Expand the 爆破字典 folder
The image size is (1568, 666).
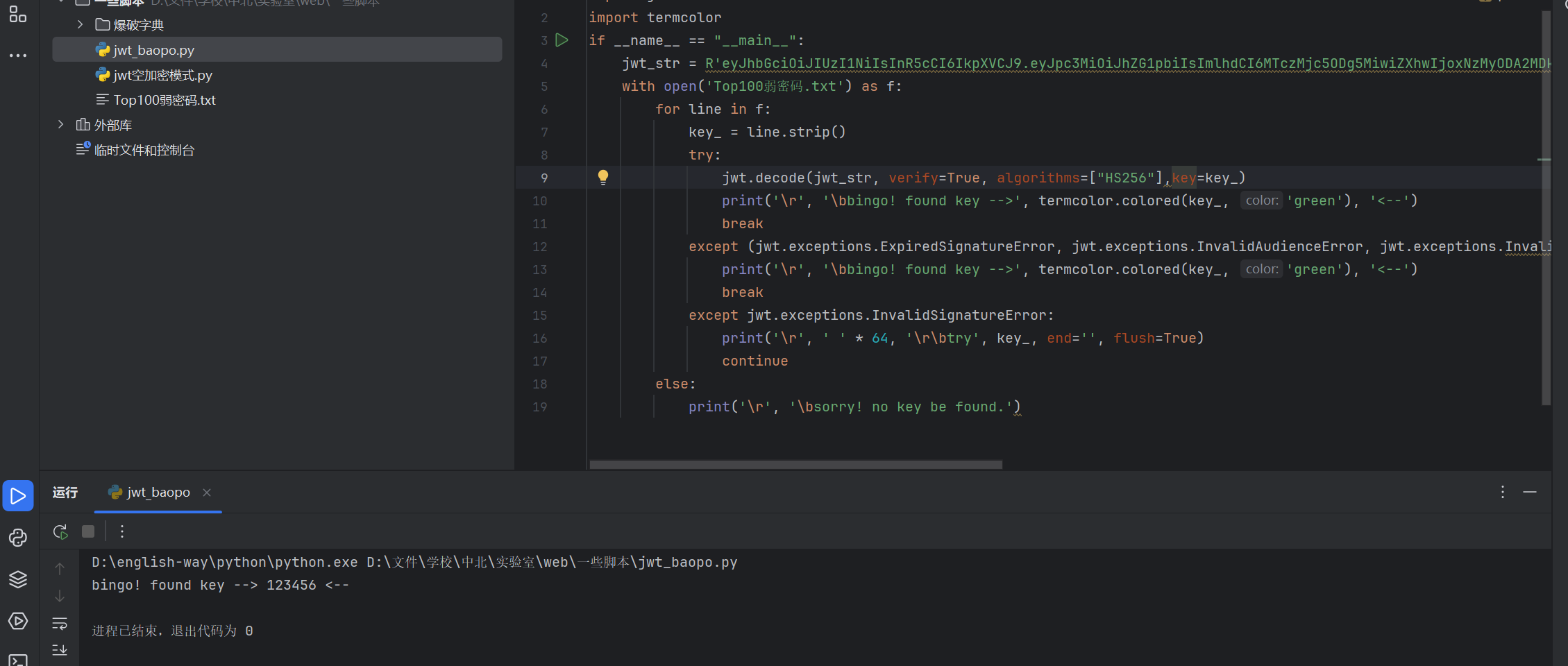tap(80, 25)
